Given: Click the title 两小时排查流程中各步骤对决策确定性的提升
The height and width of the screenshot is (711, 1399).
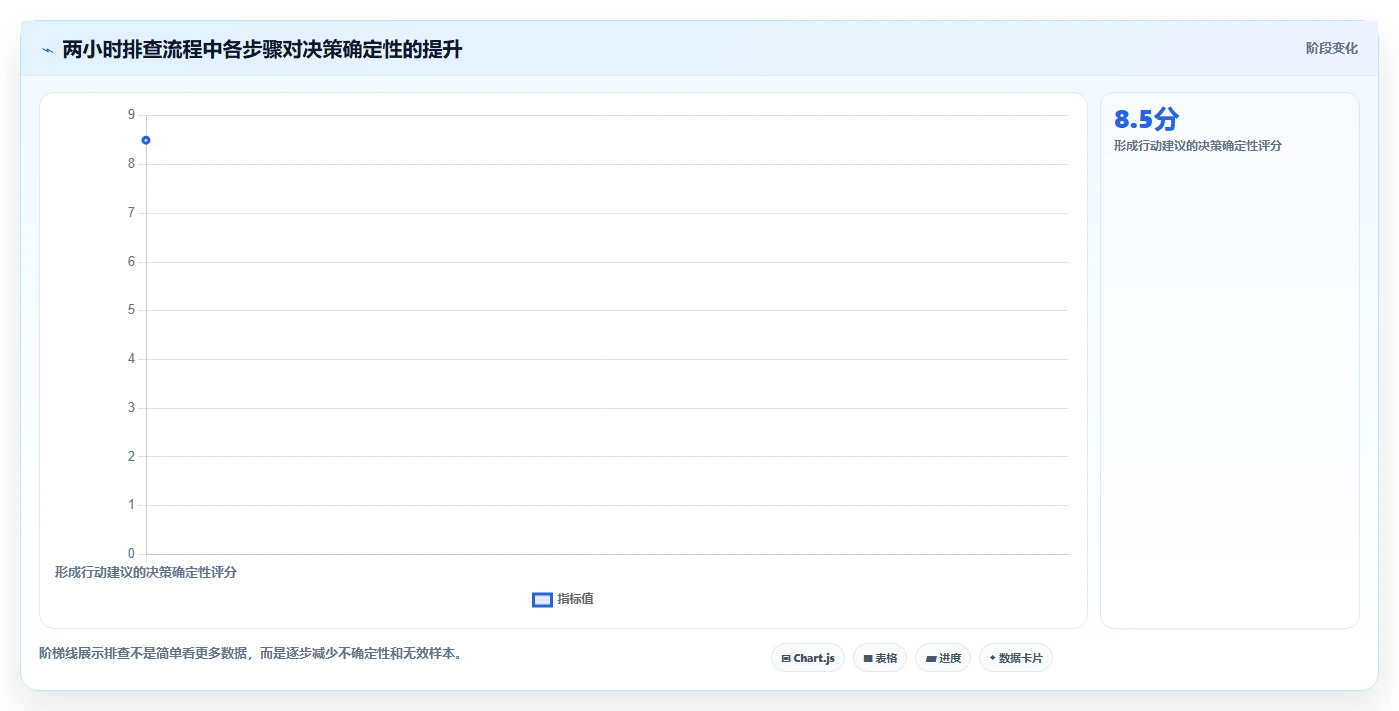Looking at the screenshot, I should click(262, 49).
